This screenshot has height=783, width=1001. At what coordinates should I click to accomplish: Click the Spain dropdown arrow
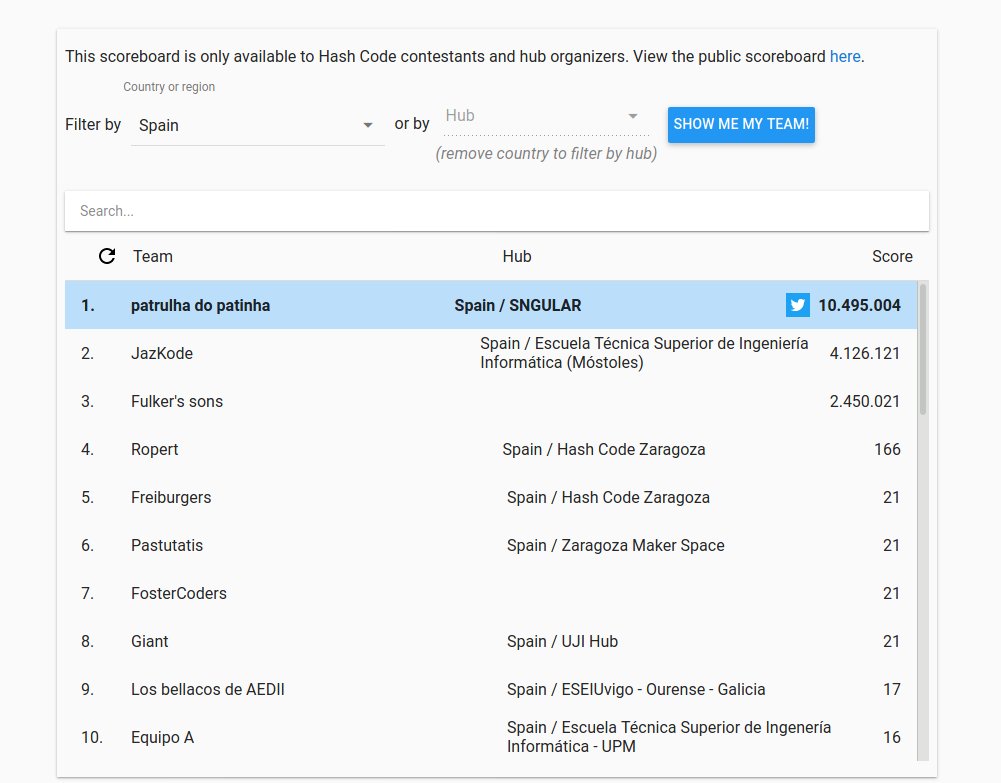[368, 125]
